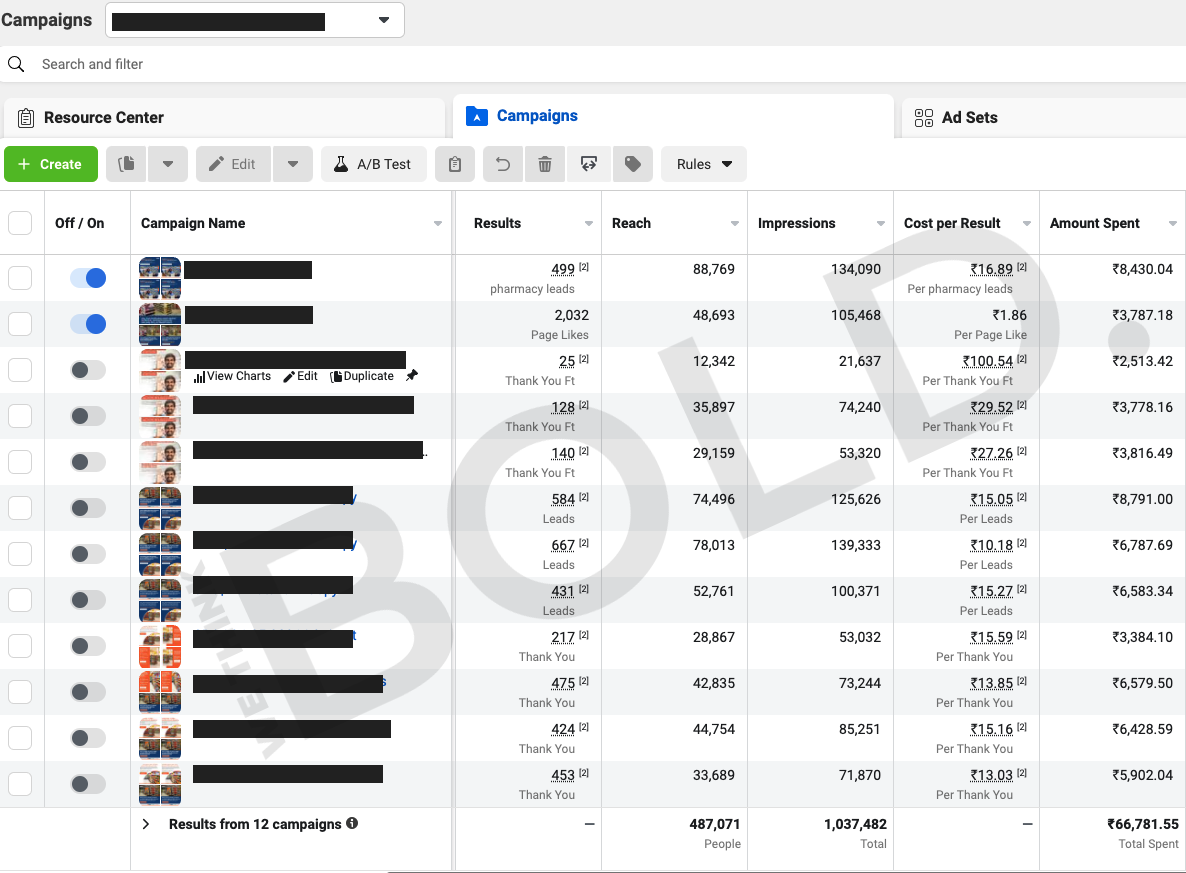Expand the Results from 12 campaigns row

tap(146, 824)
